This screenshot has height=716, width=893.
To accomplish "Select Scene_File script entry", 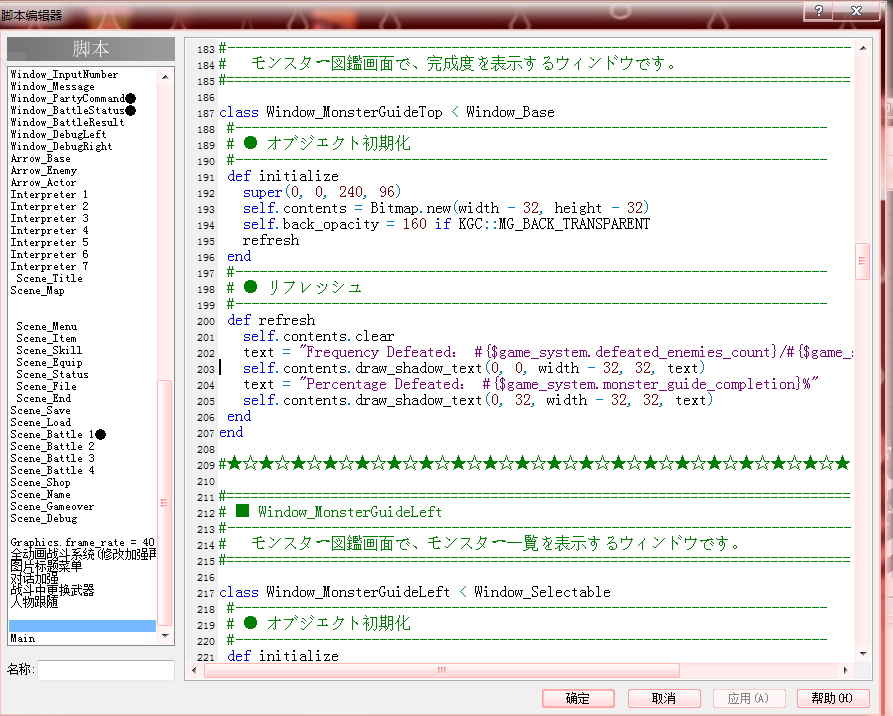I will (x=46, y=386).
